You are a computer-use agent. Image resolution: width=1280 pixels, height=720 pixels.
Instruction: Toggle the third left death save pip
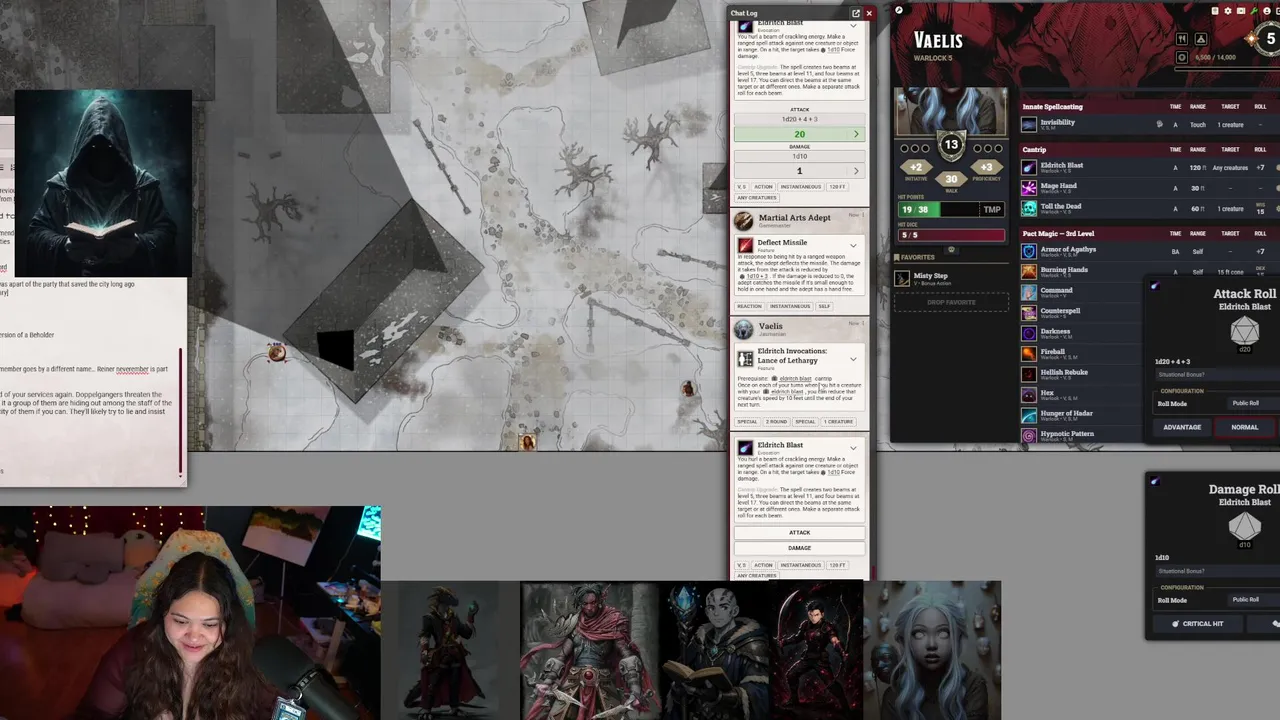point(927,149)
